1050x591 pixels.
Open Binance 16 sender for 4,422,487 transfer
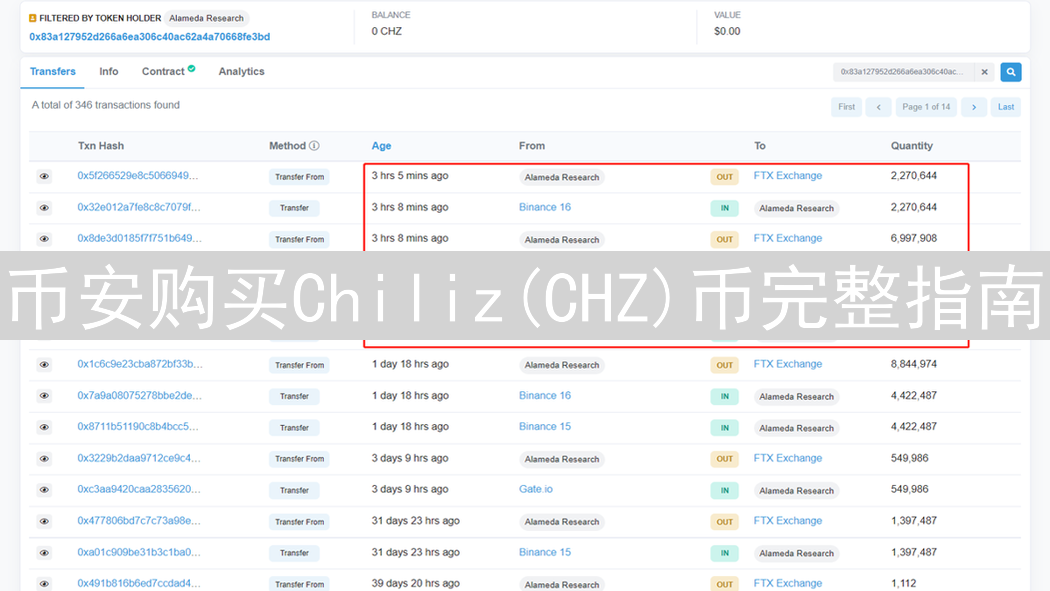(x=545, y=396)
